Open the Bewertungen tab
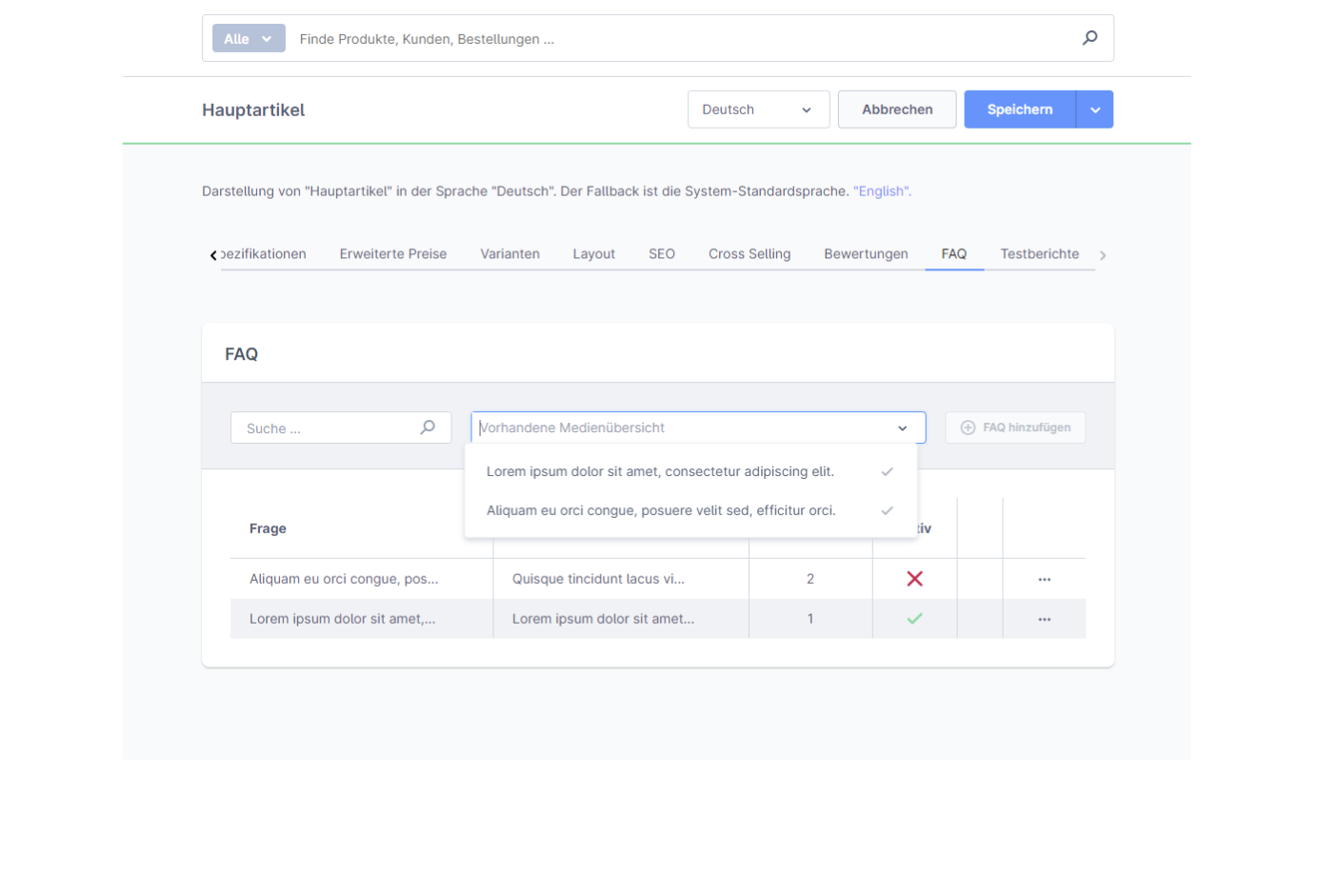 [866, 254]
